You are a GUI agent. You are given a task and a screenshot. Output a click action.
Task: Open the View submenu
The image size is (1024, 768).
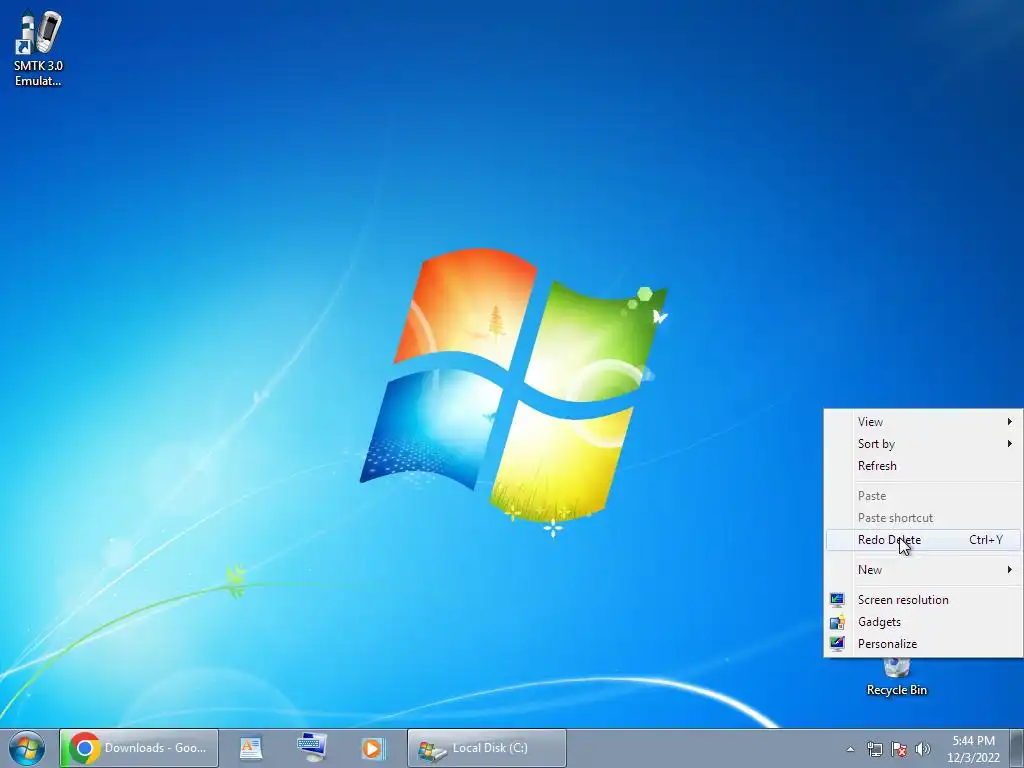click(923, 422)
